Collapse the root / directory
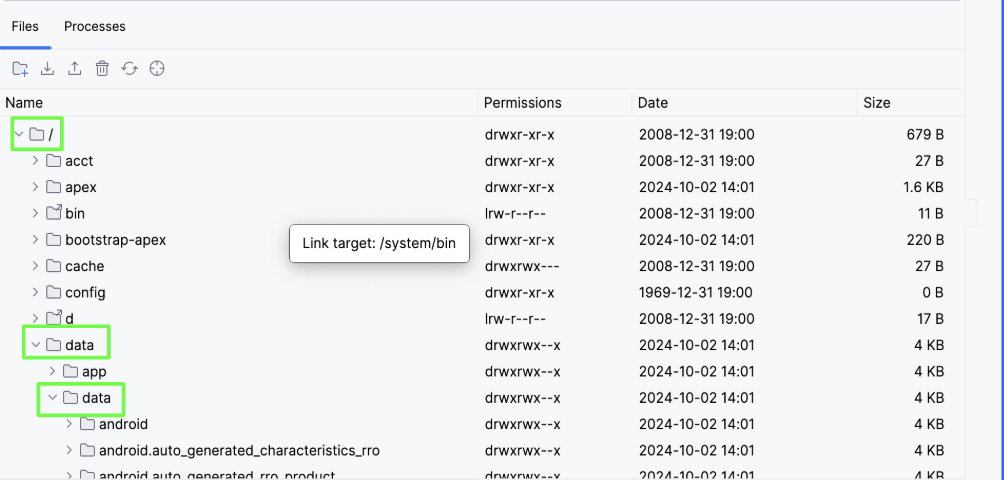The width and height of the screenshot is (1004, 480). (19, 134)
